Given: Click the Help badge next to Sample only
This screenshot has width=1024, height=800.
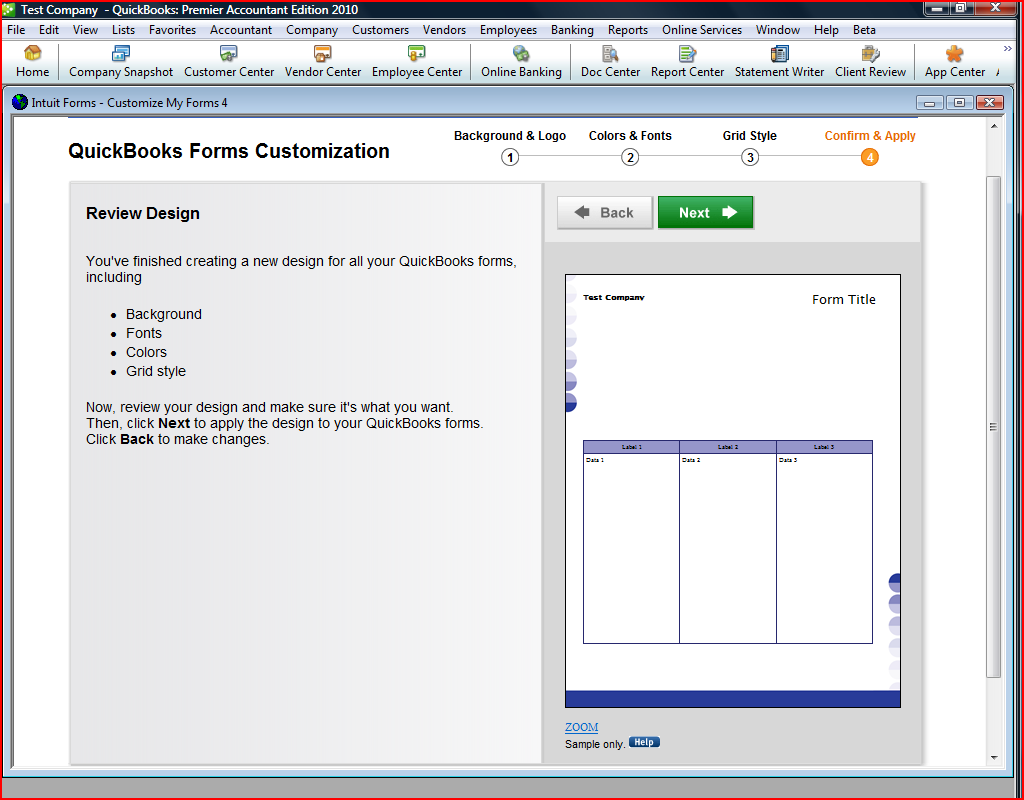Looking at the screenshot, I should [644, 742].
